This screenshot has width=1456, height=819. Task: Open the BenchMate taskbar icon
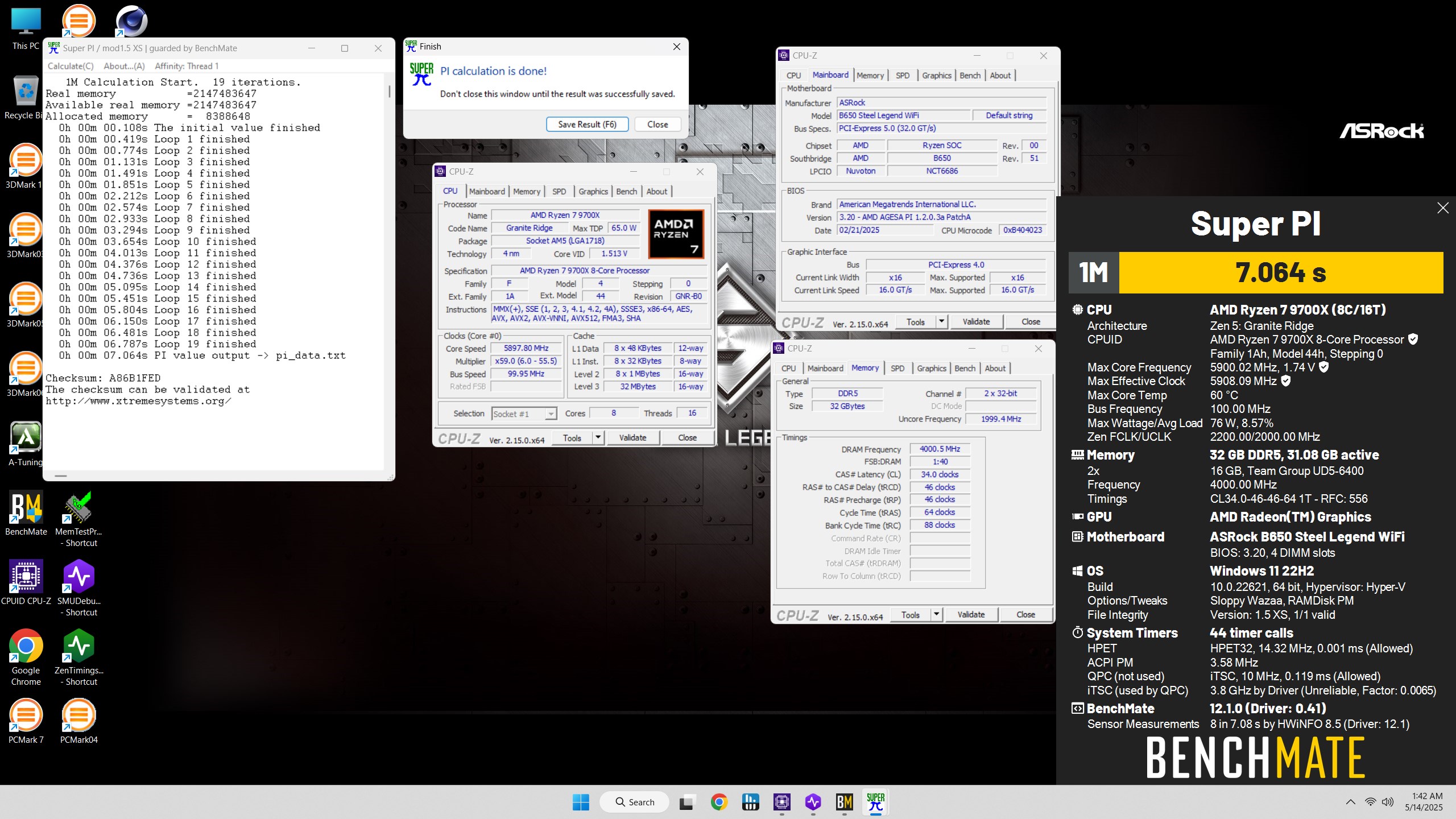tap(845, 802)
